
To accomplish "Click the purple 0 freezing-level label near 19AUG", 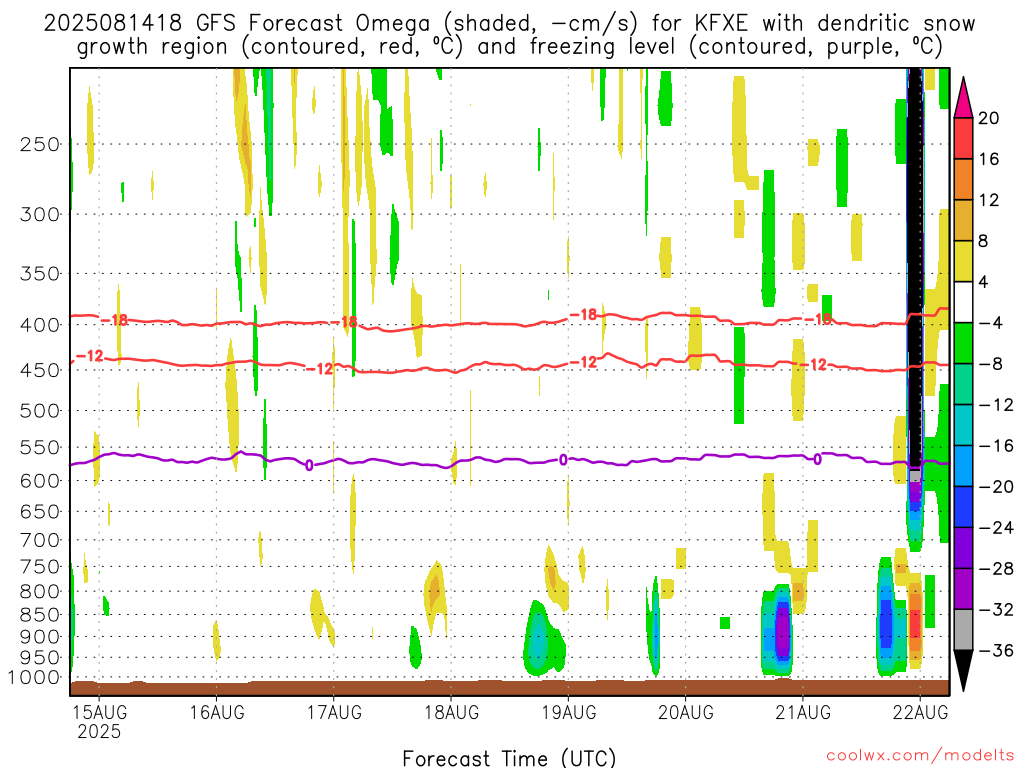I will coord(563,460).
